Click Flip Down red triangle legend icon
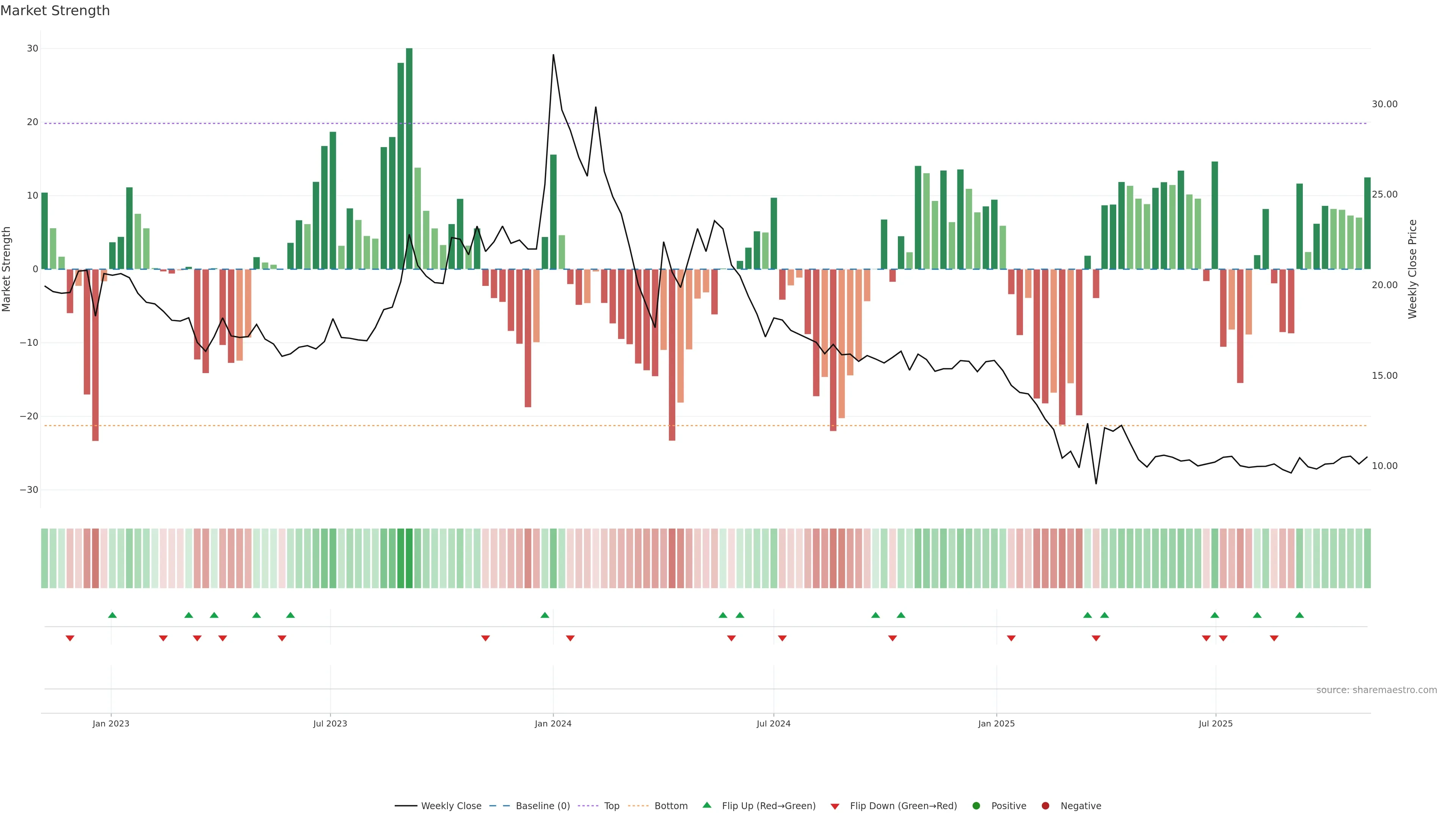Image resolution: width=1456 pixels, height=819 pixels. click(x=835, y=806)
